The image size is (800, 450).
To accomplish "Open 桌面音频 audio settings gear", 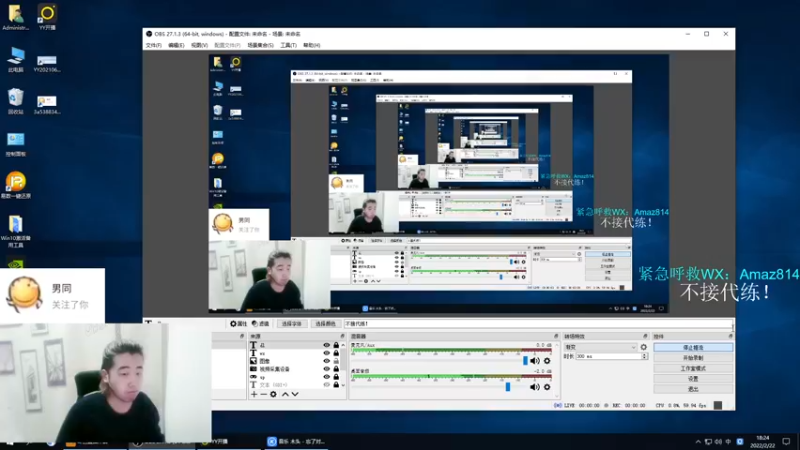I will (547, 387).
